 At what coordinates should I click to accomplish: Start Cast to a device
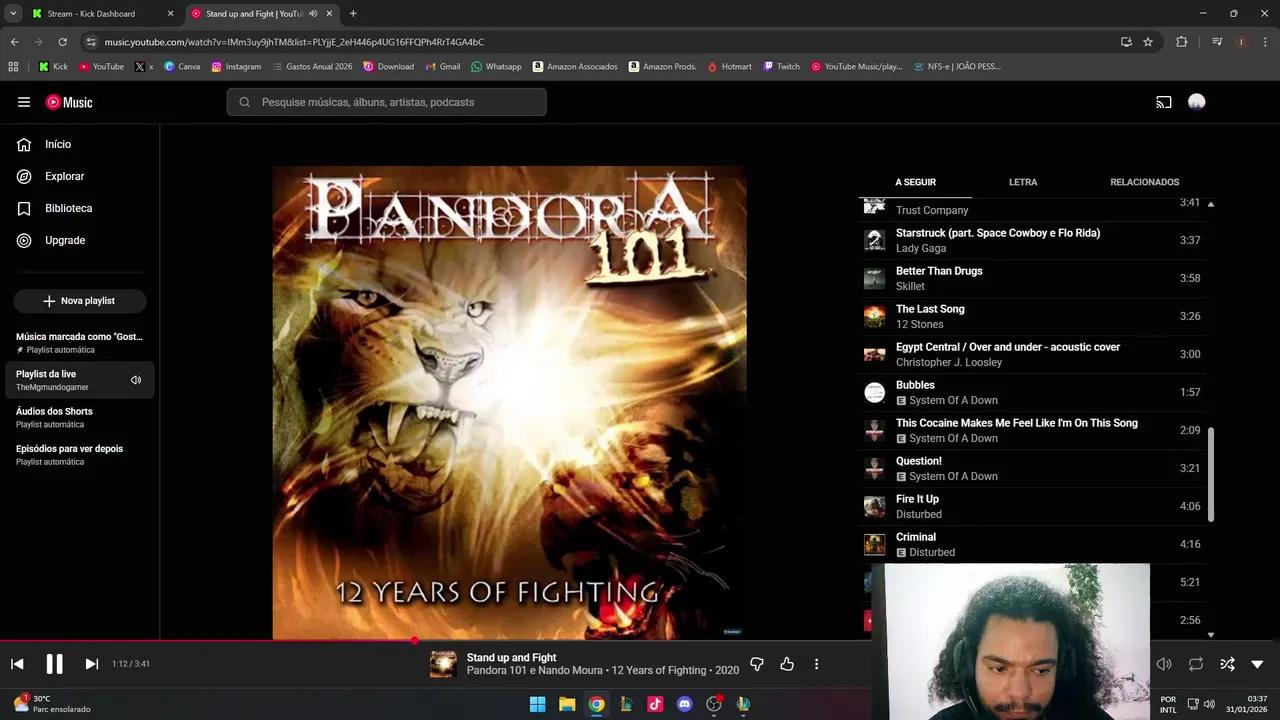point(1163,101)
